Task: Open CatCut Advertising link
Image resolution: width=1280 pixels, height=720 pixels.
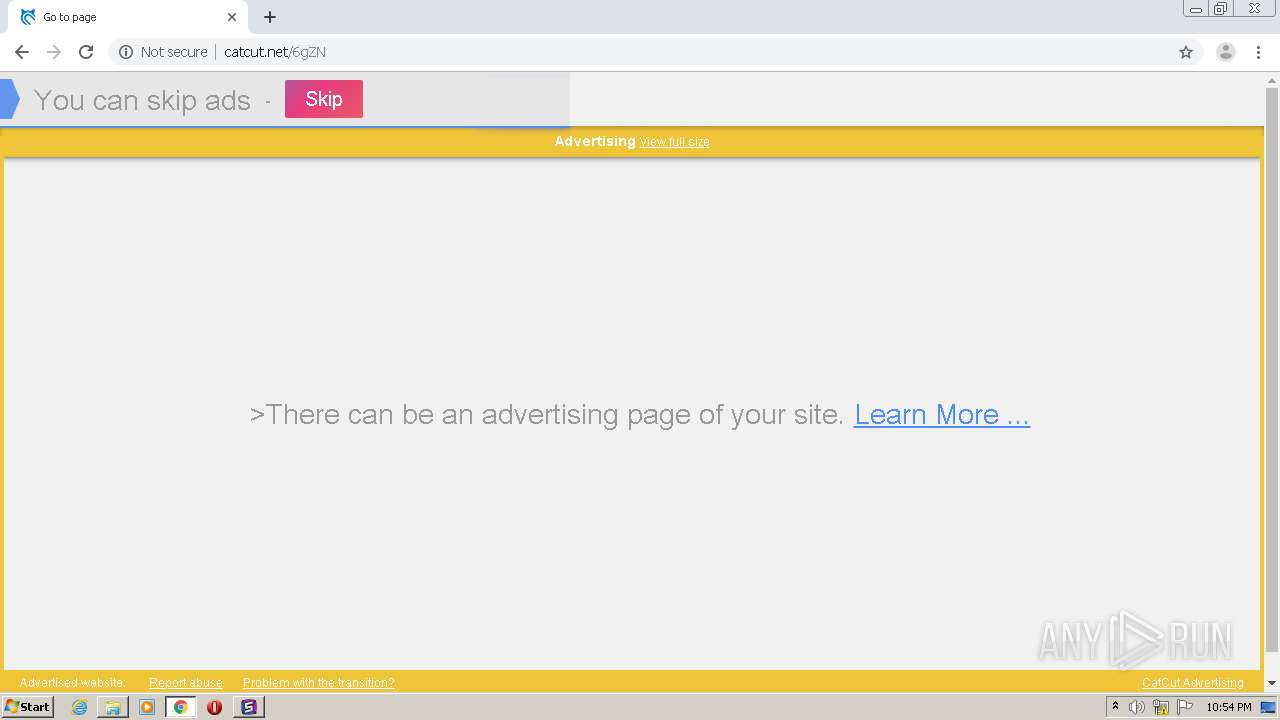Action: click(x=1193, y=683)
